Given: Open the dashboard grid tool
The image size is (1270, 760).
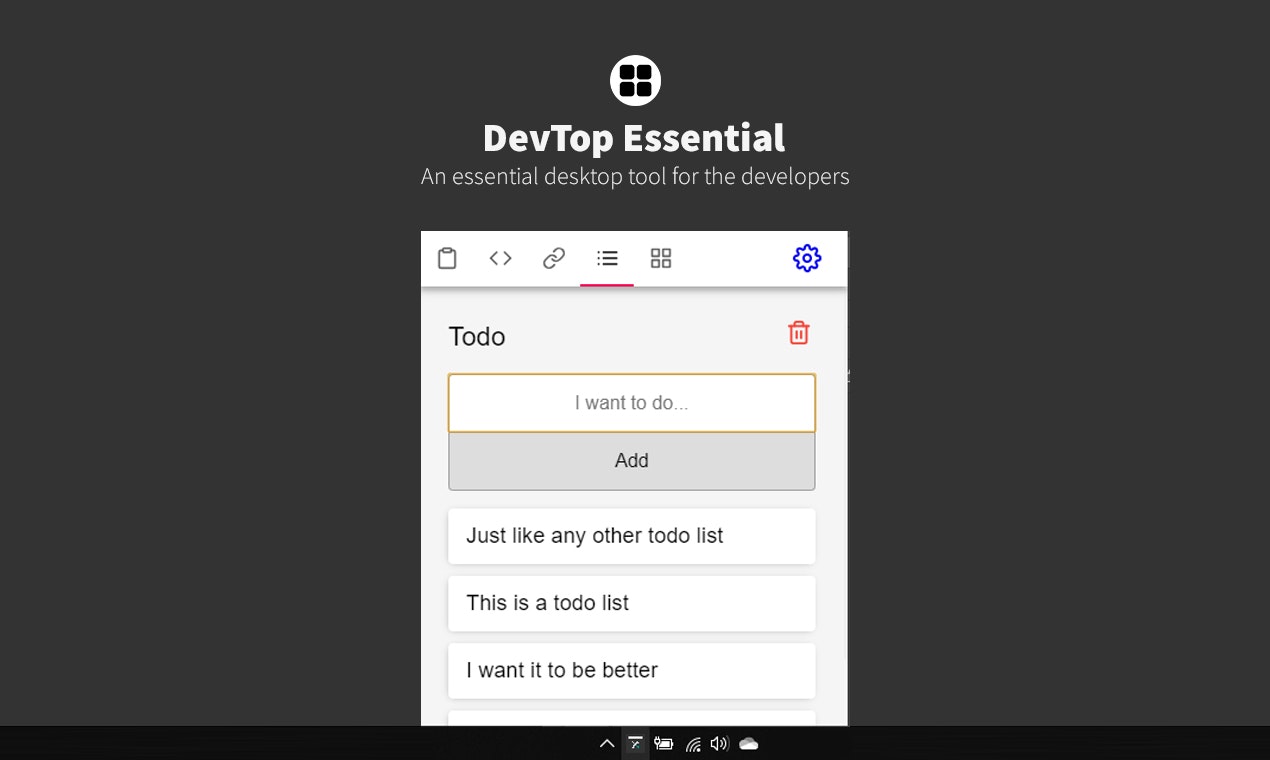Looking at the screenshot, I should coord(661,257).
